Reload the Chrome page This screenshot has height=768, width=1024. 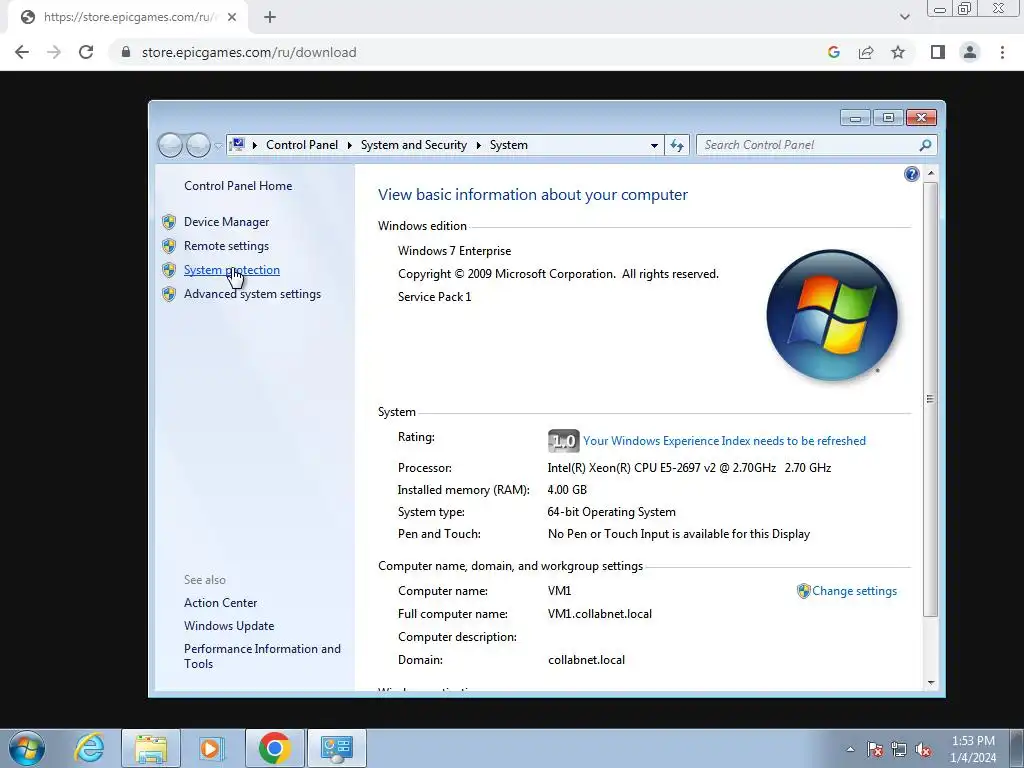(x=86, y=52)
